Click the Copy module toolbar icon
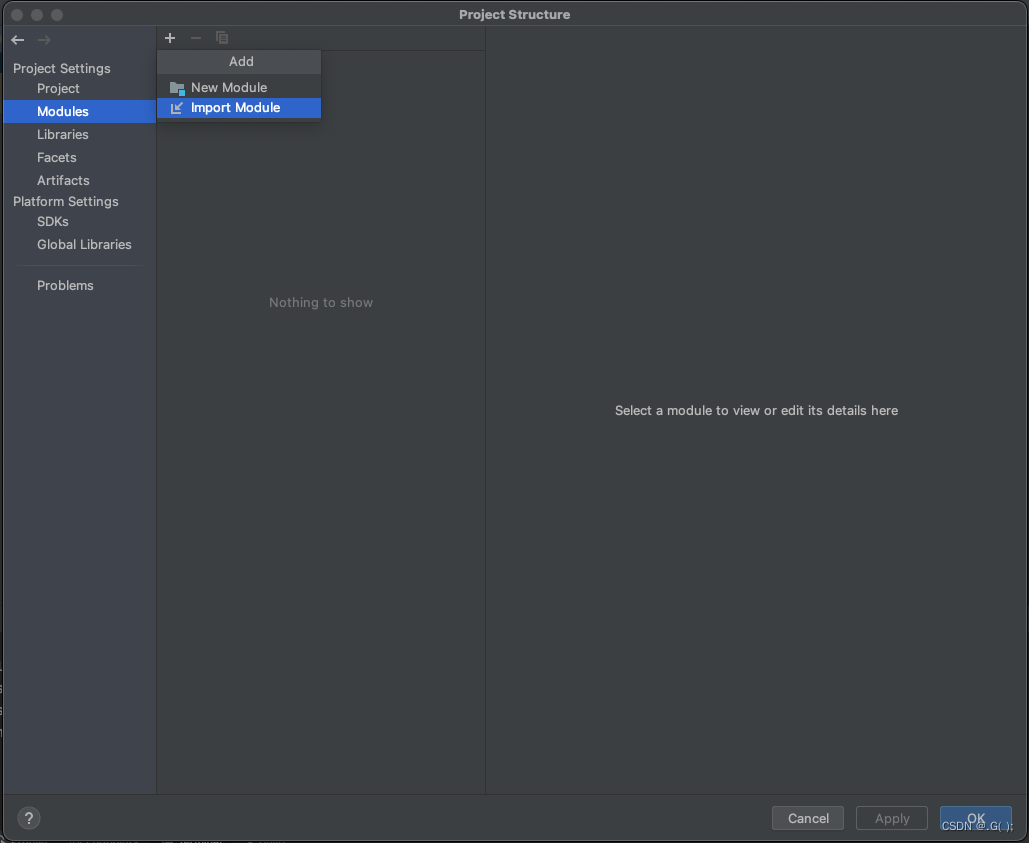Image resolution: width=1029 pixels, height=843 pixels. (222, 38)
